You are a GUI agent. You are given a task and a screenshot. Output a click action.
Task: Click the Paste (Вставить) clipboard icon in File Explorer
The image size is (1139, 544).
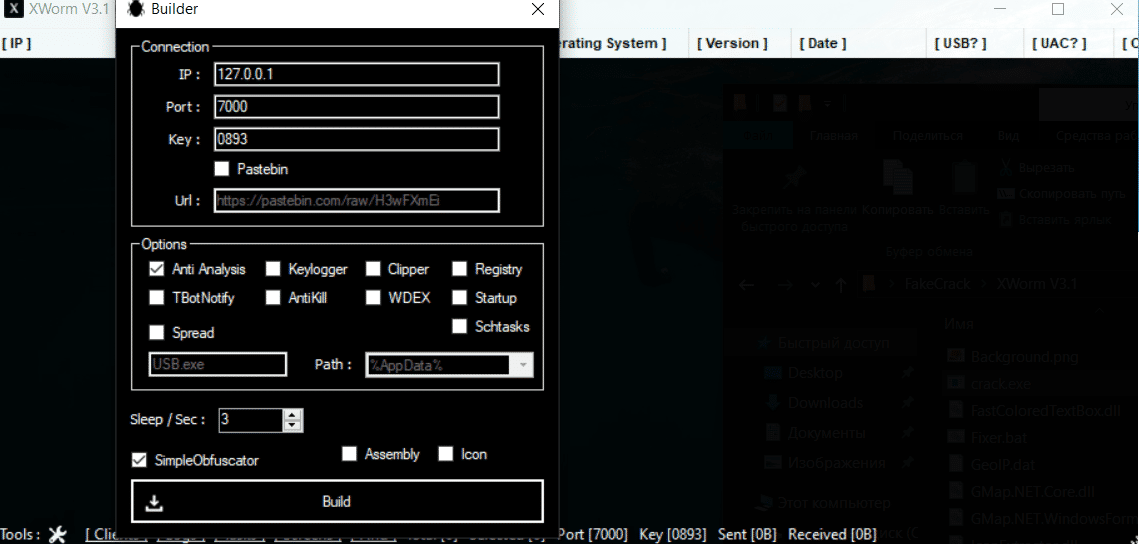click(964, 177)
